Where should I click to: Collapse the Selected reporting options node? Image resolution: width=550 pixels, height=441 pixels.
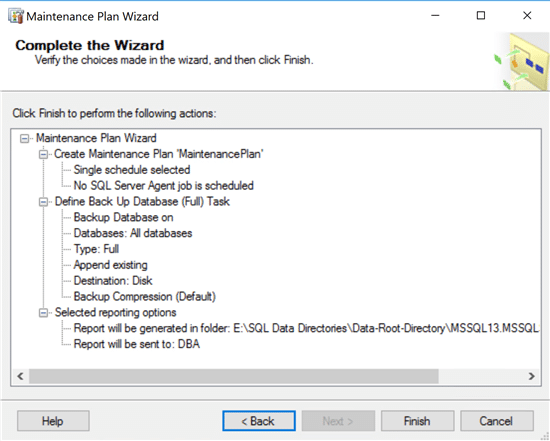click(43, 313)
